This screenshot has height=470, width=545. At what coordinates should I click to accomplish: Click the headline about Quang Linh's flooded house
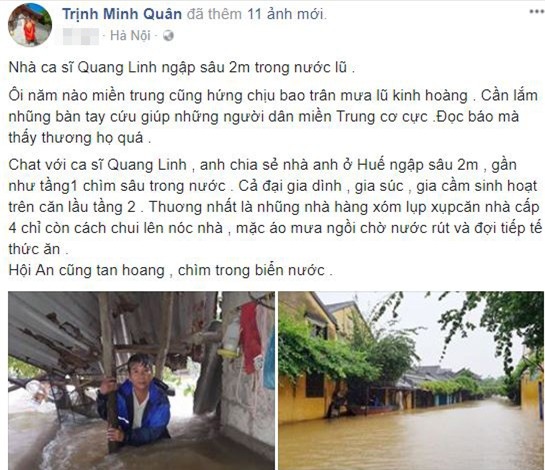(x=182, y=67)
